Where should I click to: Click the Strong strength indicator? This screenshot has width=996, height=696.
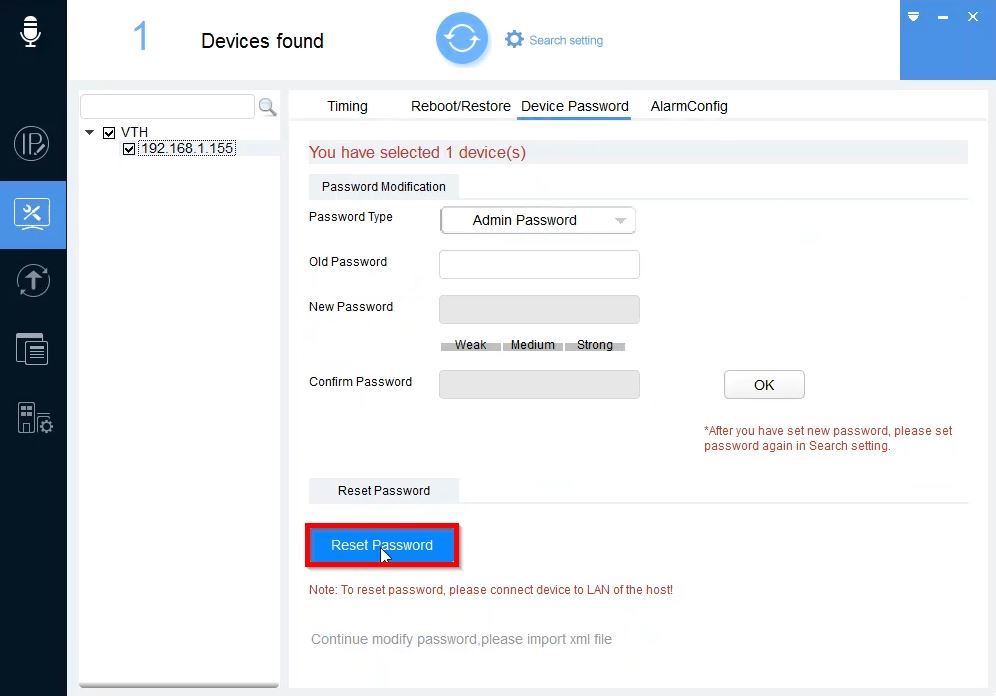coord(595,345)
